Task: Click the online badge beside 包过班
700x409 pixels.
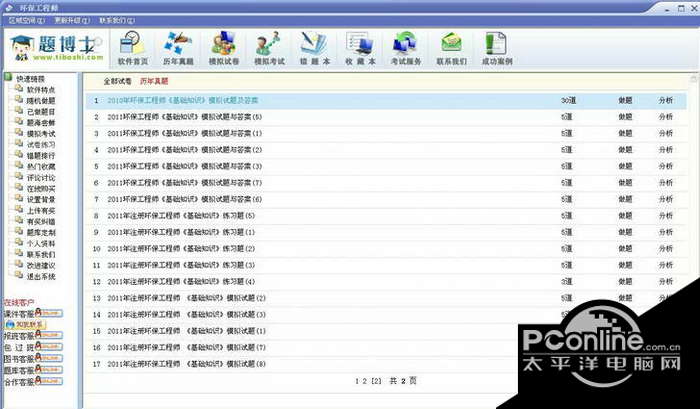Action: point(49,346)
